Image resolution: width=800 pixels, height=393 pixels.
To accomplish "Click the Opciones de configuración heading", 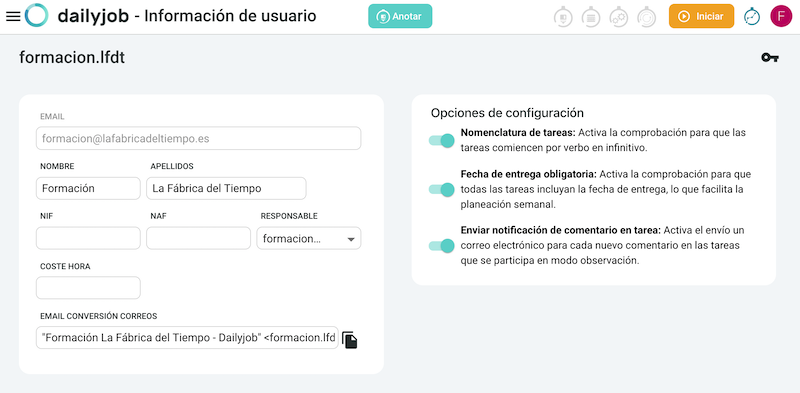I will point(507,113).
